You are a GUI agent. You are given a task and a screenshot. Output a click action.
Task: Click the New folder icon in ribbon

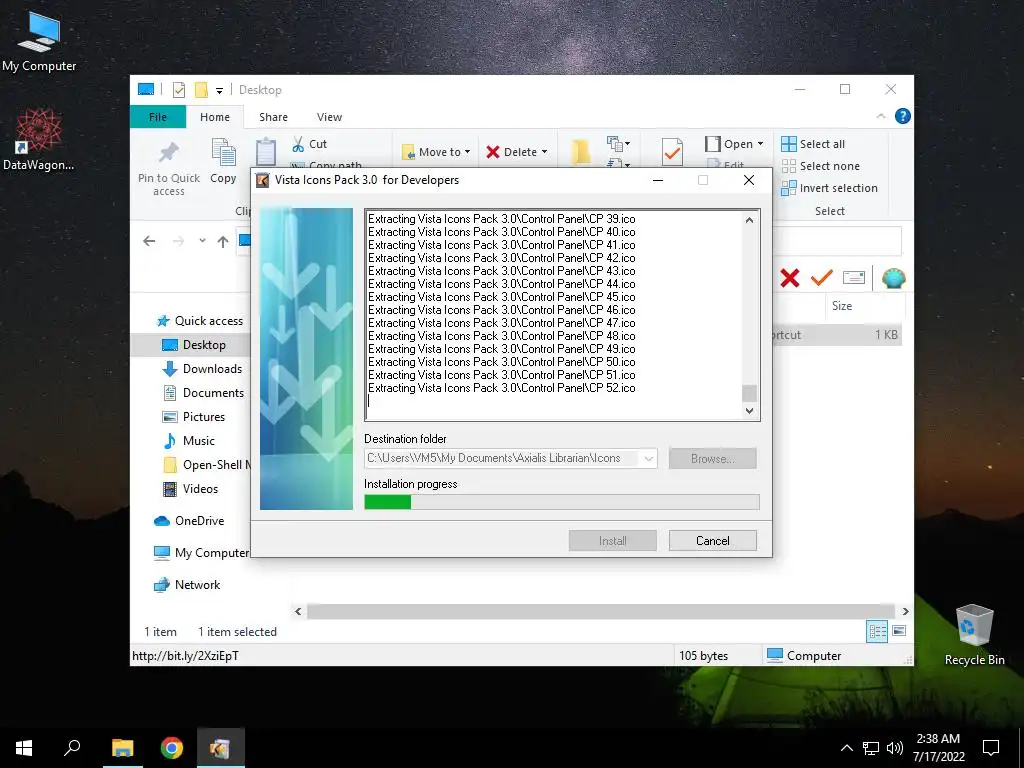point(581,152)
